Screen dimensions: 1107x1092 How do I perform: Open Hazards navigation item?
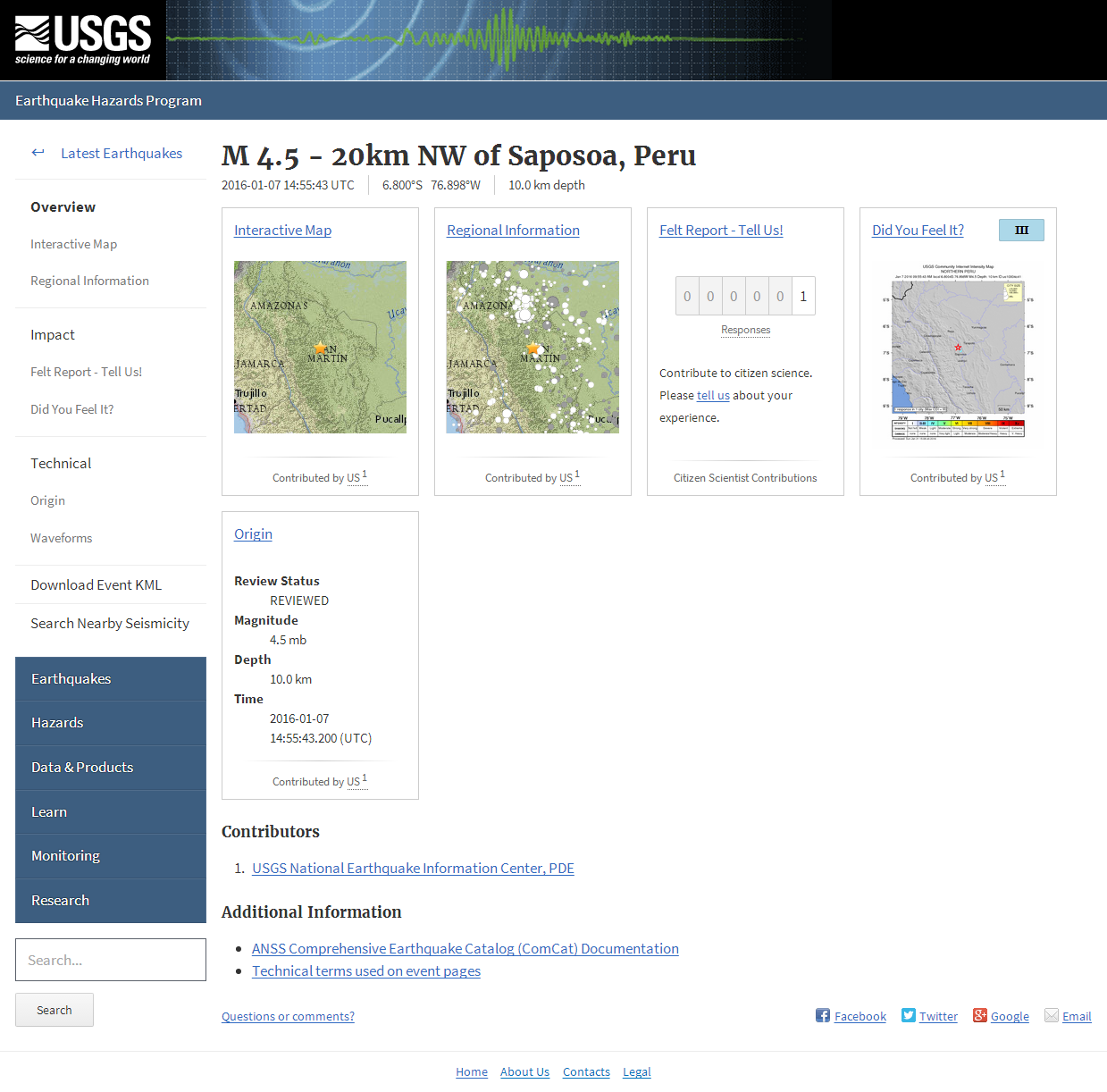111,723
